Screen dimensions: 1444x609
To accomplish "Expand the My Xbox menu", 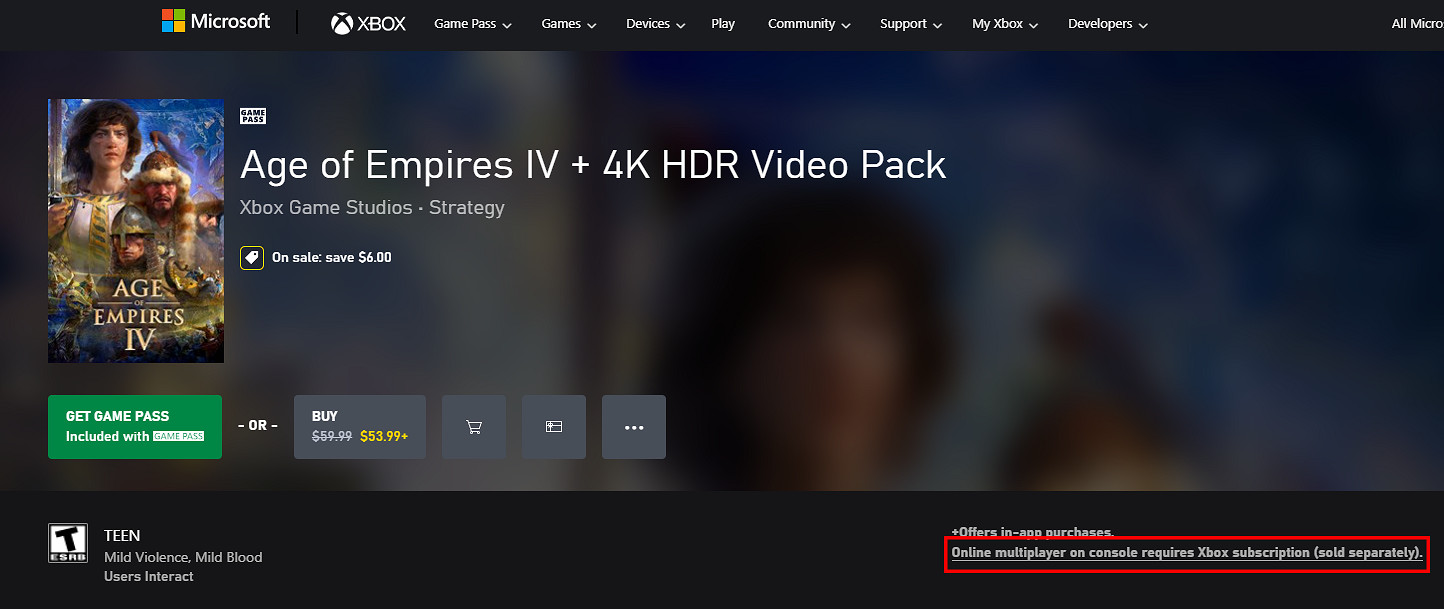I will tap(1005, 24).
